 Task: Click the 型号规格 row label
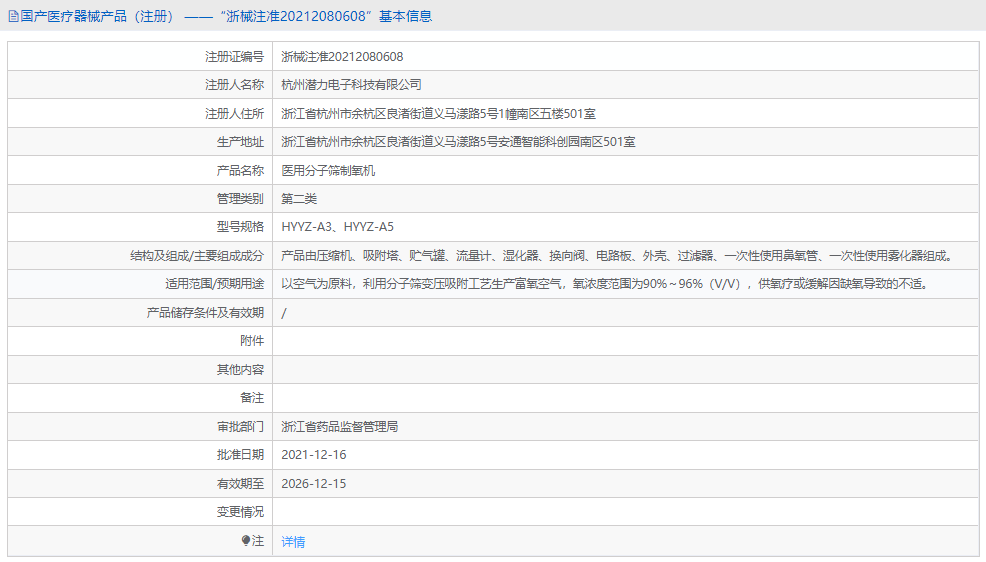coord(240,227)
